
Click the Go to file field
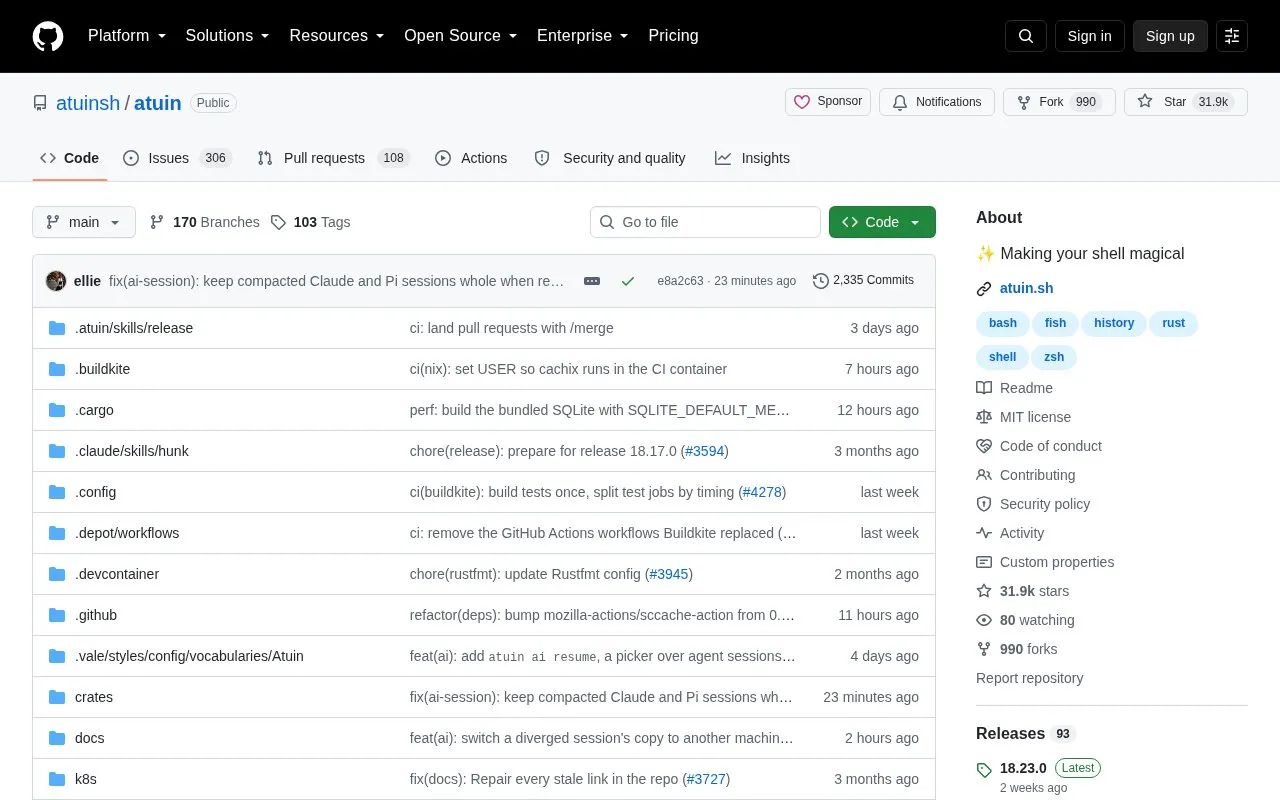705,222
